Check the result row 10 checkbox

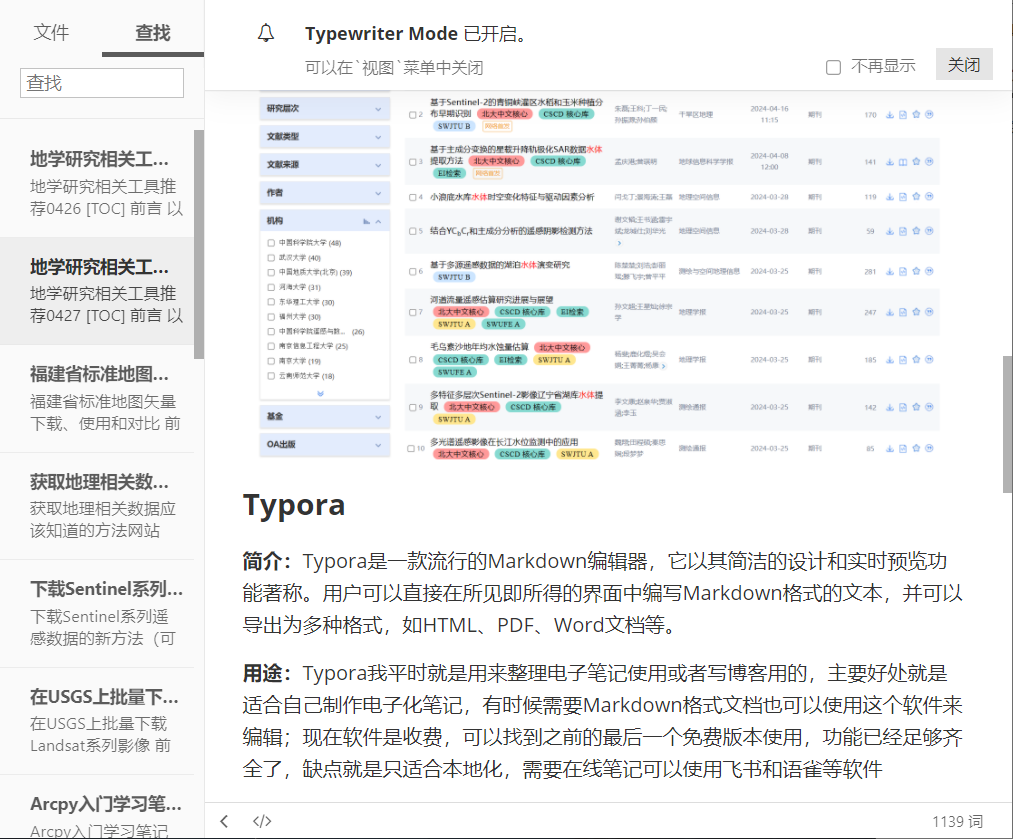point(411,448)
